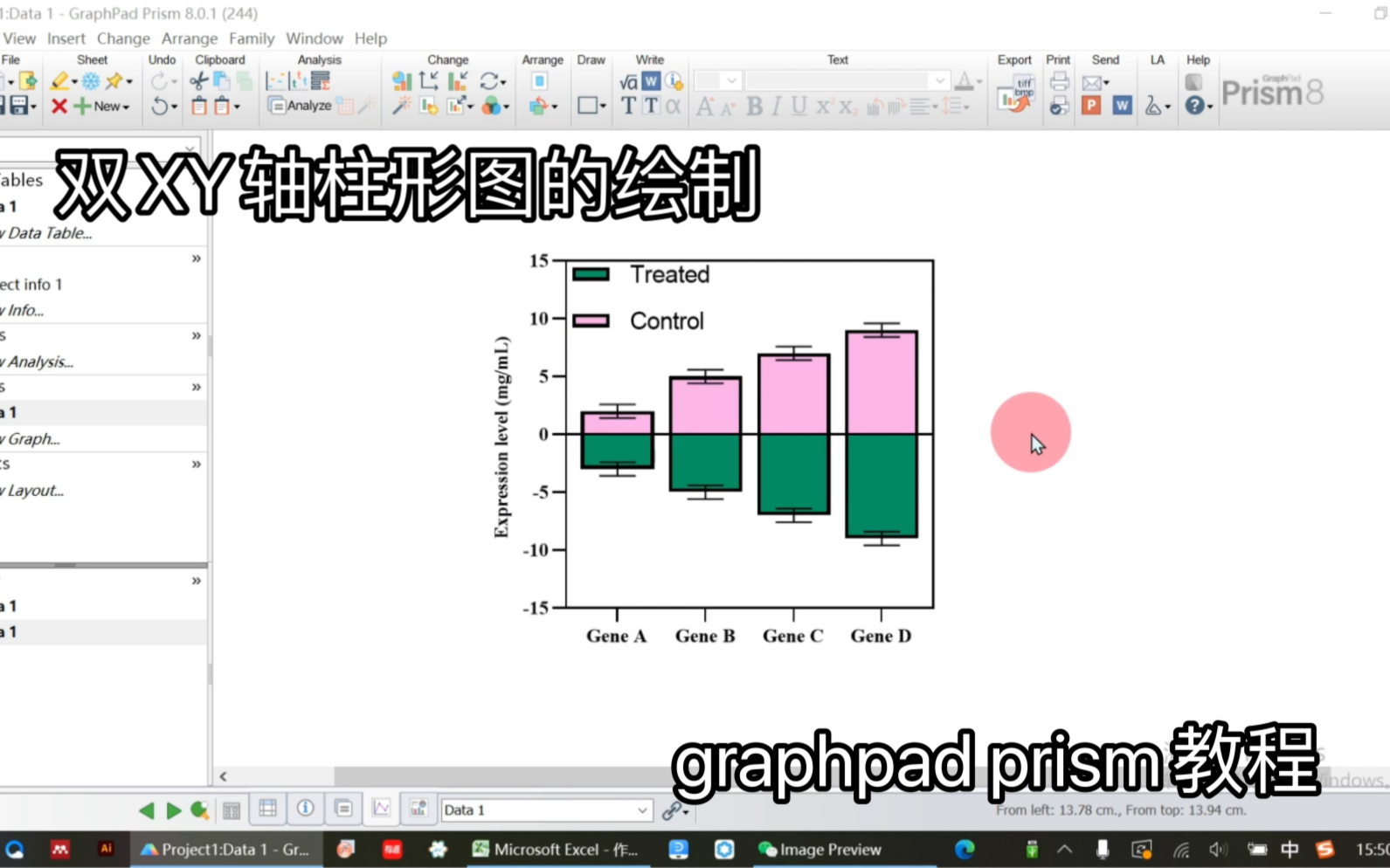Click the color scheme circles icon
This screenshot has height=868, width=1390.
492,106
